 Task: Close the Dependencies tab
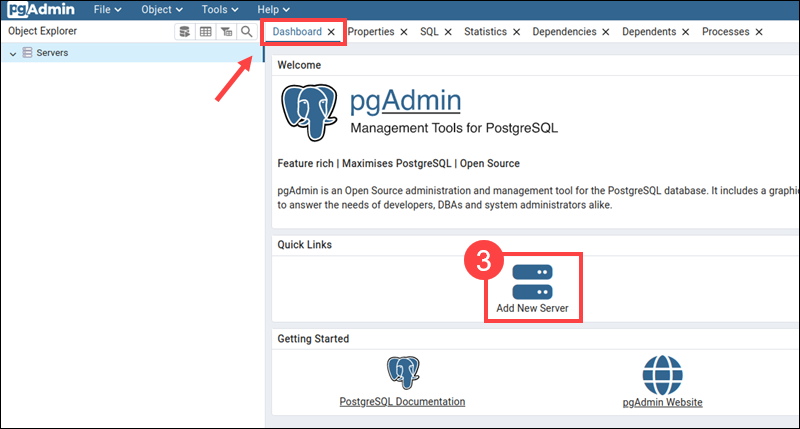pos(606,32)
